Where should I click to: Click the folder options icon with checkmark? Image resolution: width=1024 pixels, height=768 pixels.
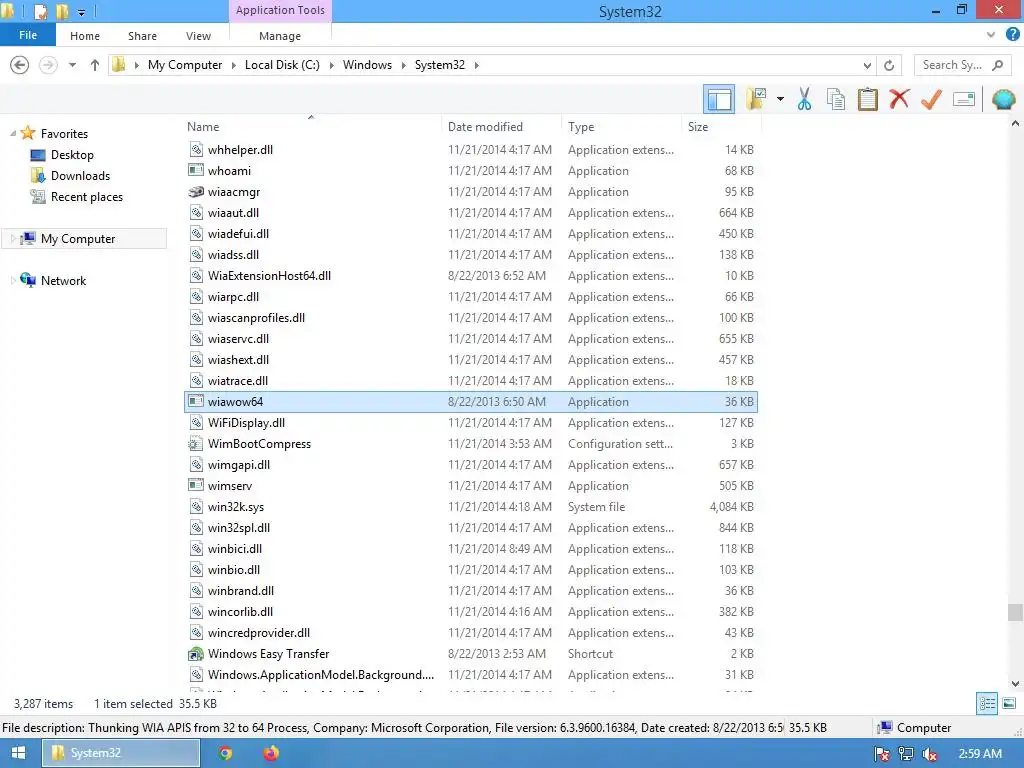pyautogui.click(x=756, y=99)
